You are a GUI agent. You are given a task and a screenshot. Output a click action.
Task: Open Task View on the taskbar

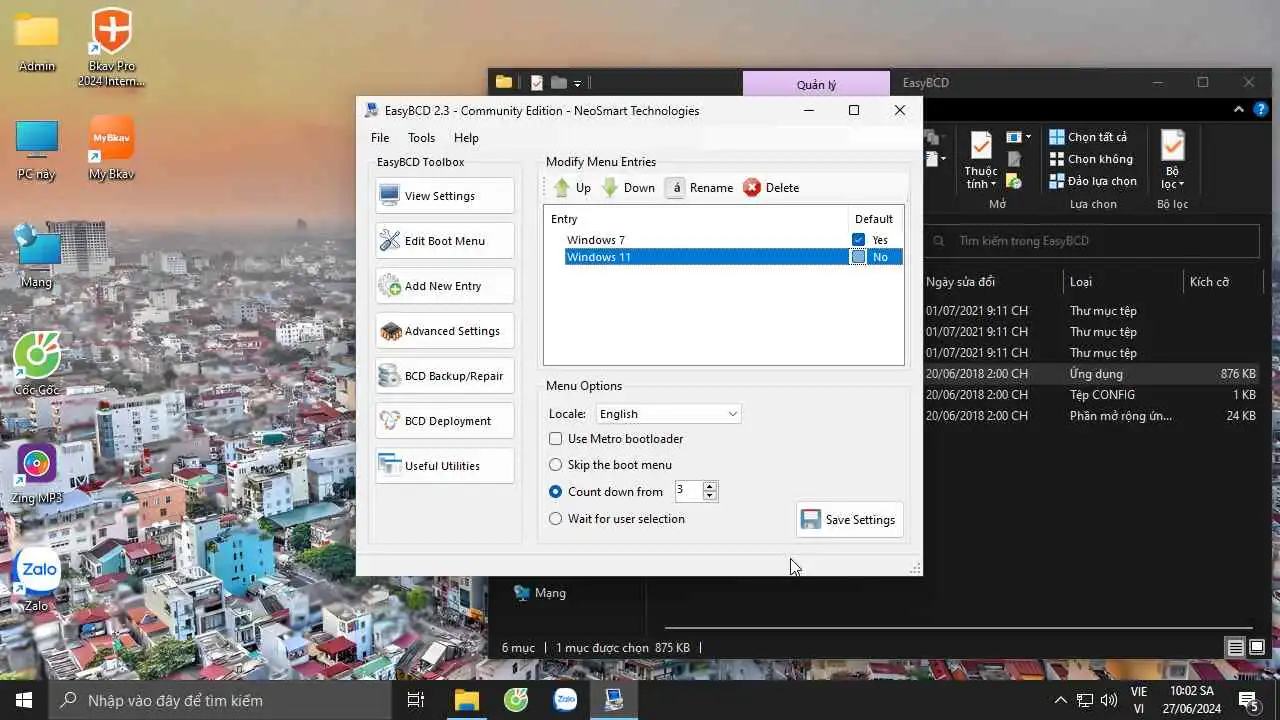click(x=416, y=700)
